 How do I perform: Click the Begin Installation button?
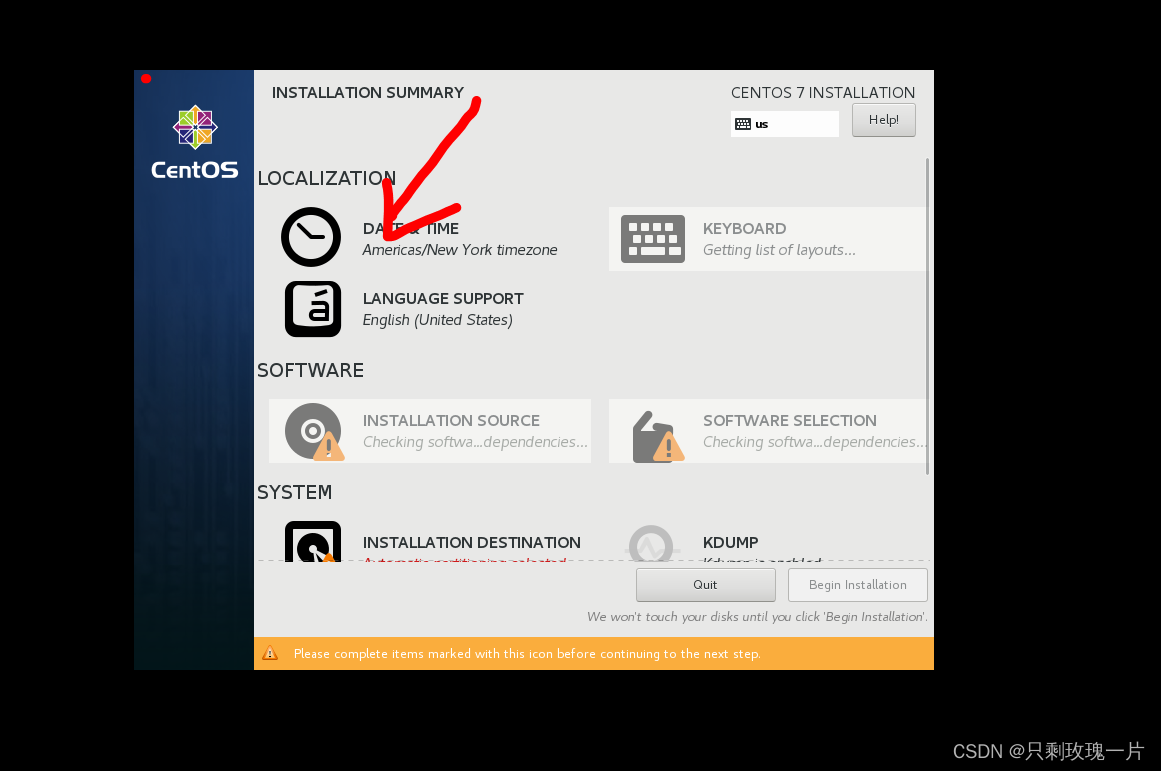tap(857, 585)
